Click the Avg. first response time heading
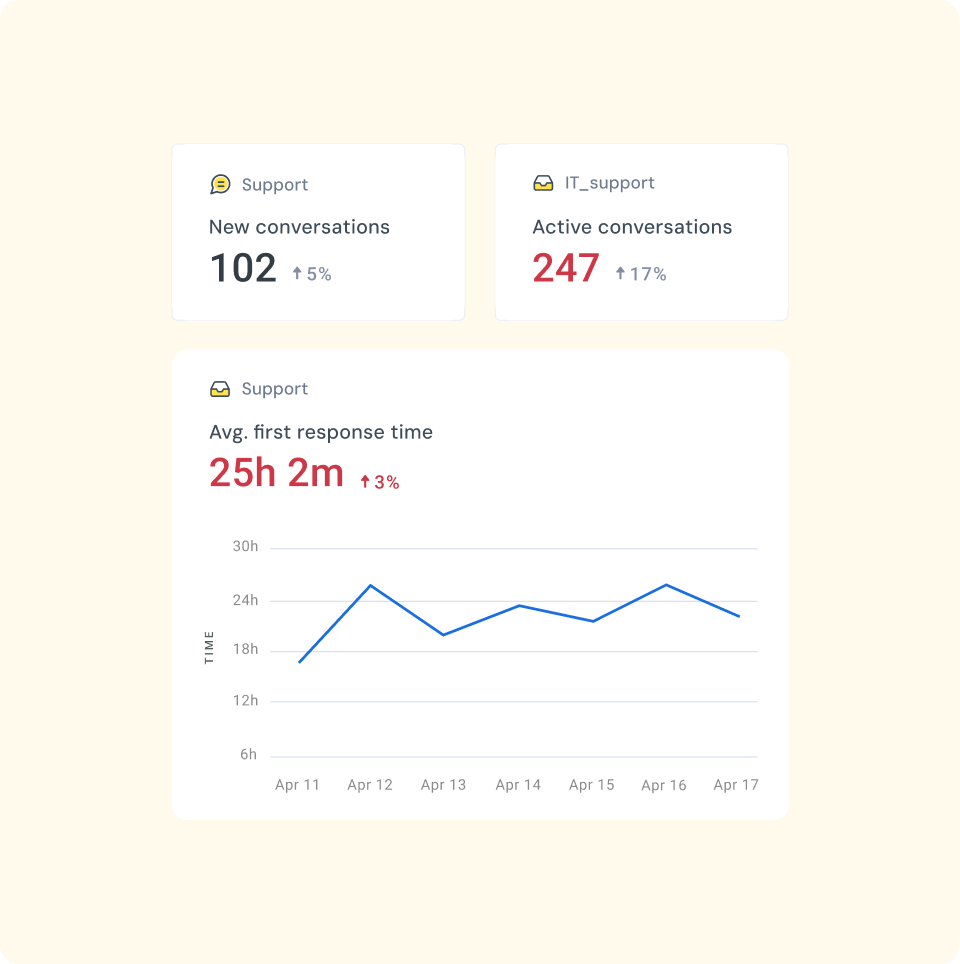 (321, 433)
